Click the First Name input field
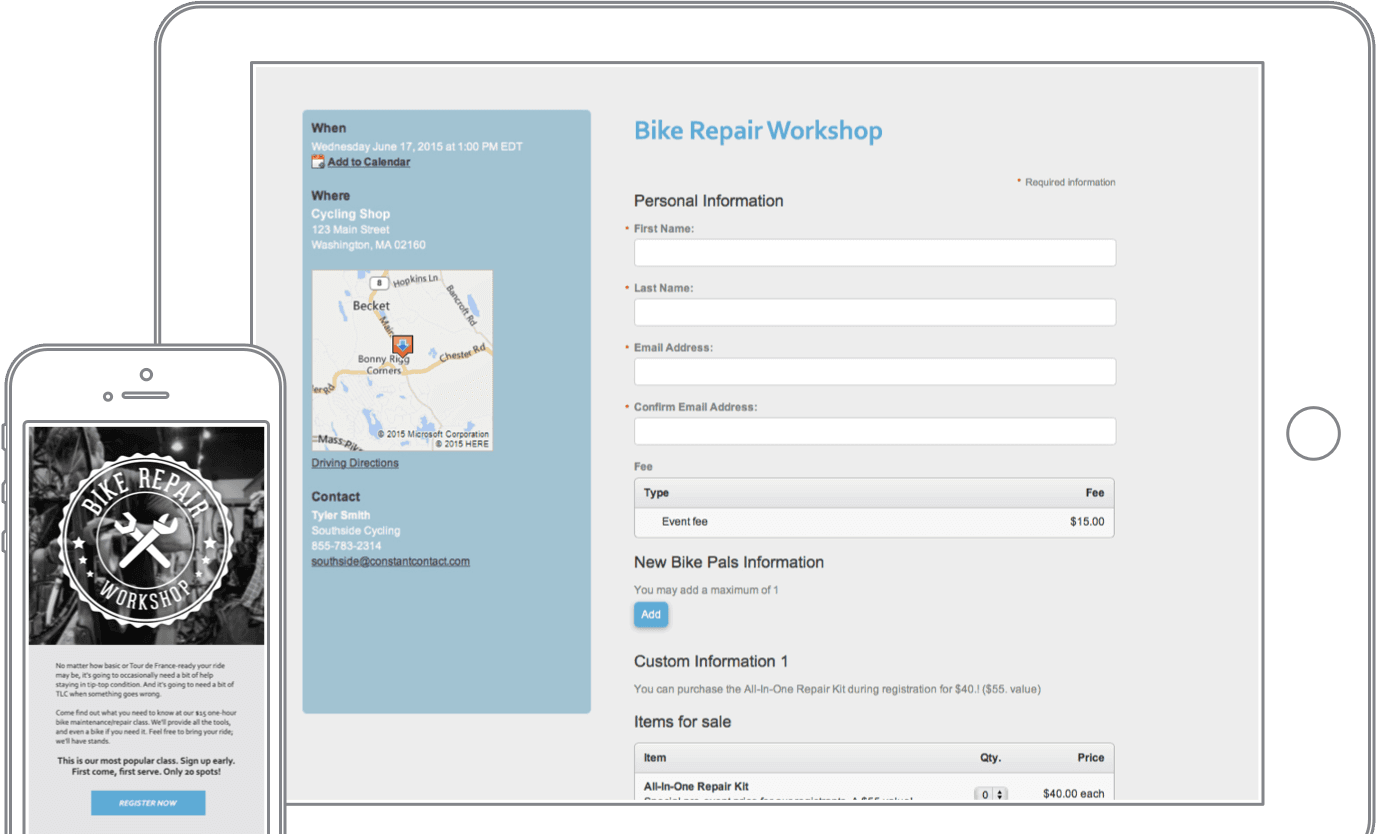 [x=875, y=253]
